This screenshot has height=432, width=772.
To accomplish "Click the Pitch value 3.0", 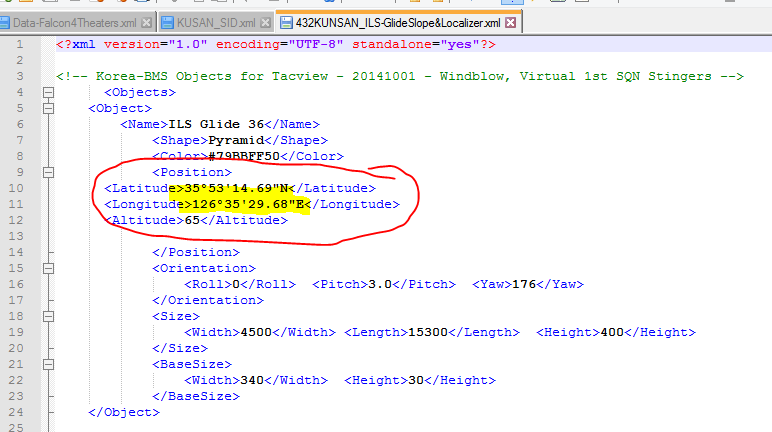I will click(x=380, y=284).
